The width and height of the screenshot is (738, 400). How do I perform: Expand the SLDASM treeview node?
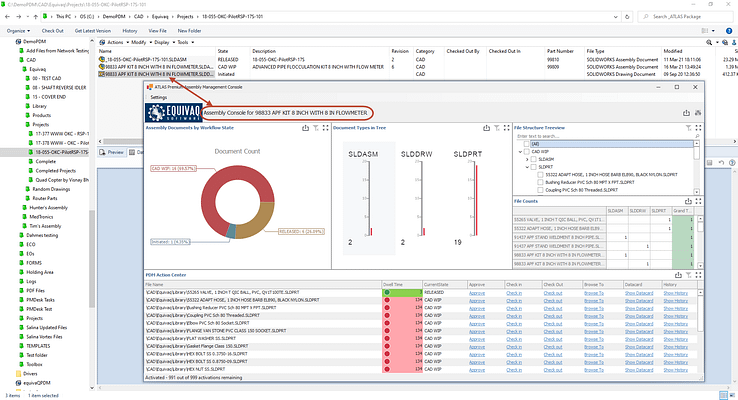(x=527, y=159)
